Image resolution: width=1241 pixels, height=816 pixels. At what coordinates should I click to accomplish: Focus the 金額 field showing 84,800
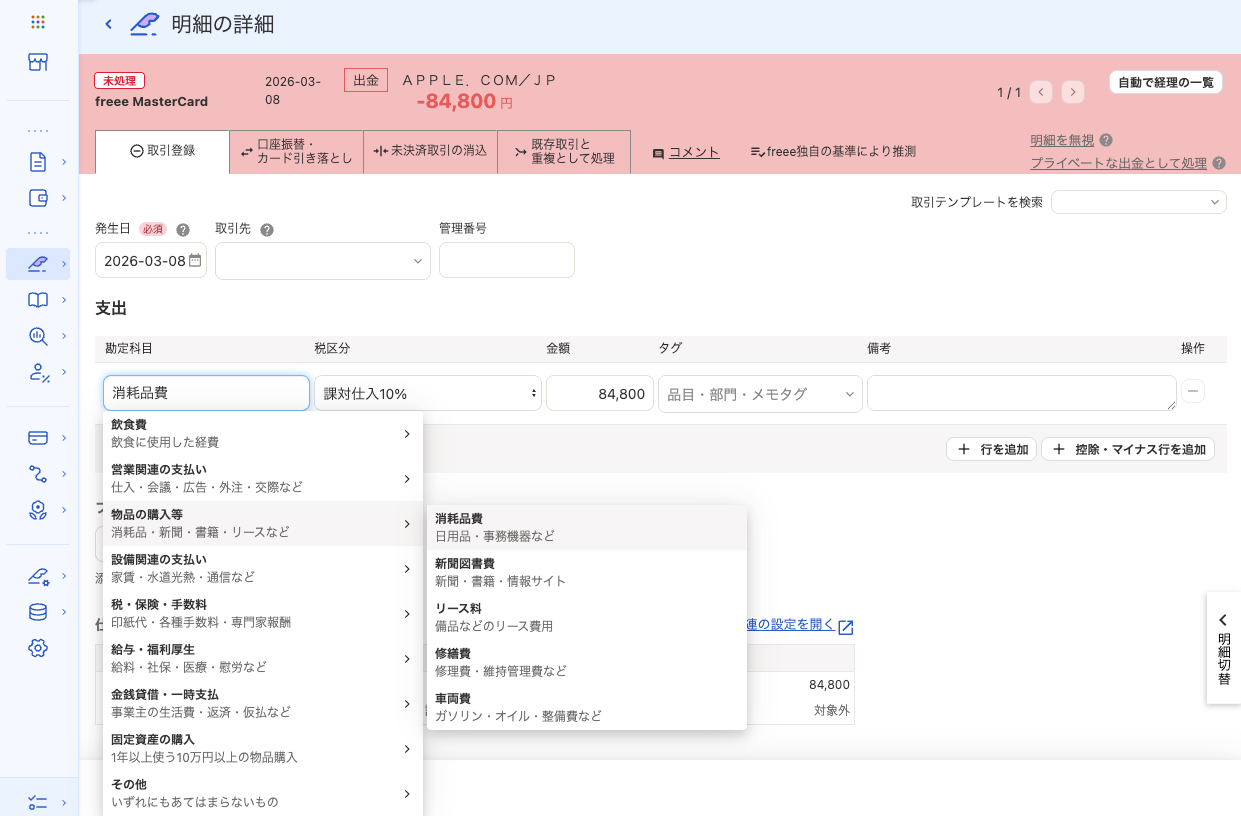(600, 393)
